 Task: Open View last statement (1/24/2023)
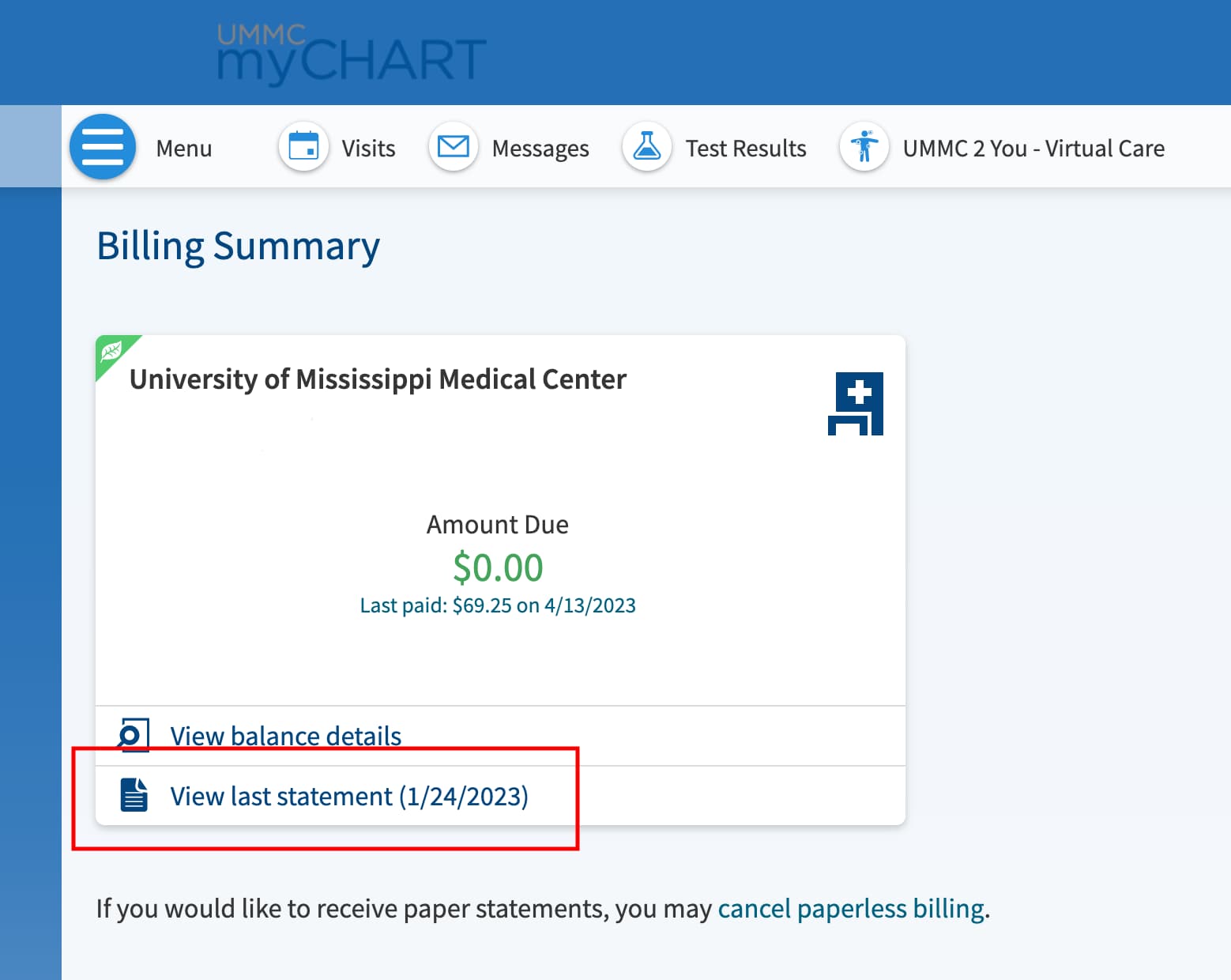point(349,796)
